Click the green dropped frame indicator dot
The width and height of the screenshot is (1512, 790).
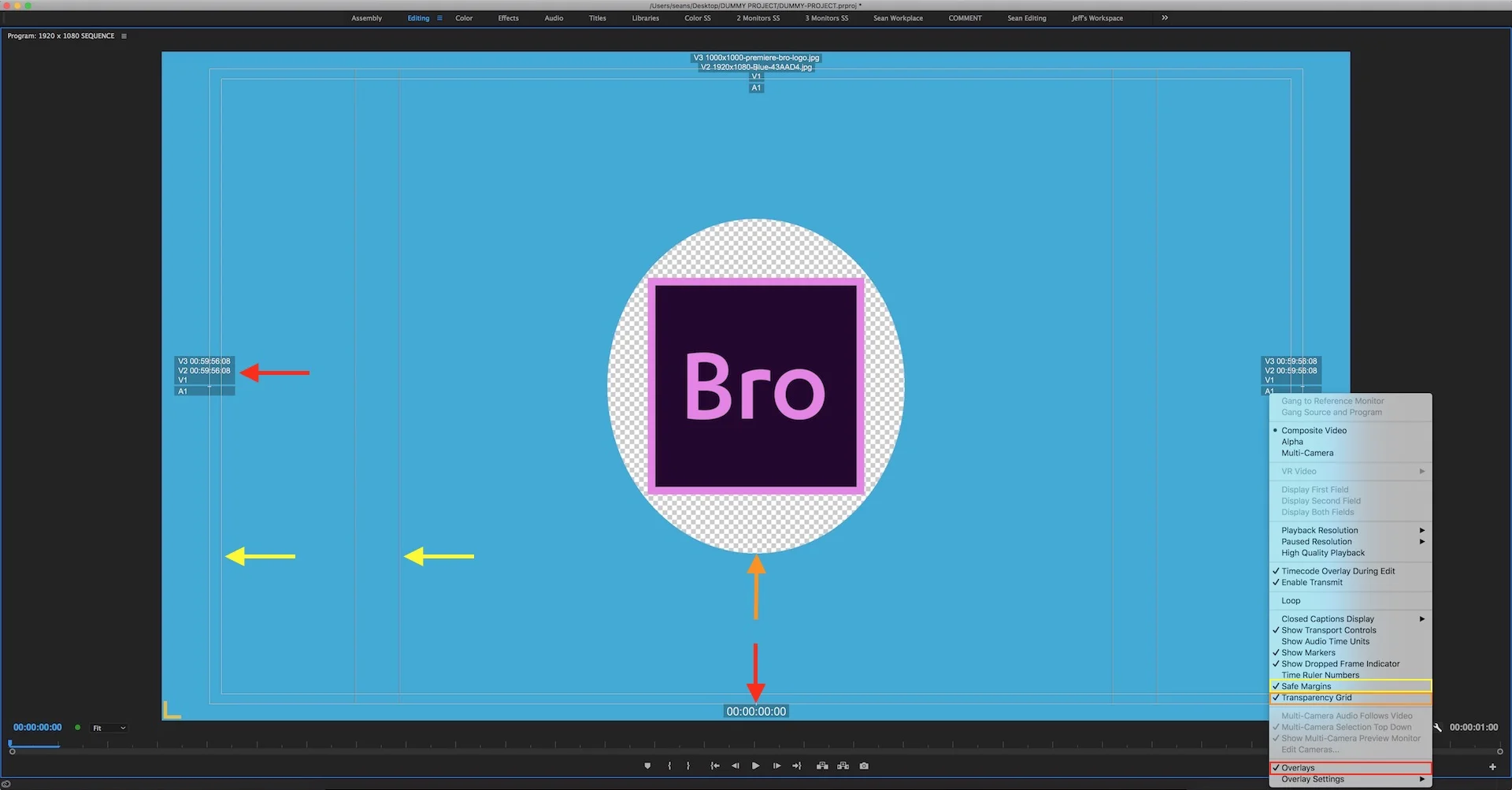tap(77, 728)
